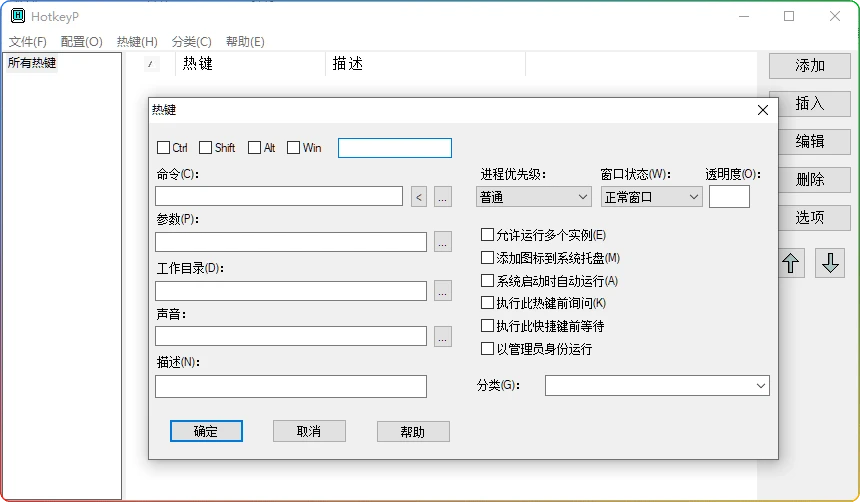Click the 取消 button
Image resolution: width=860 pixels, height=502 pixels.
[x=309, y=431]
